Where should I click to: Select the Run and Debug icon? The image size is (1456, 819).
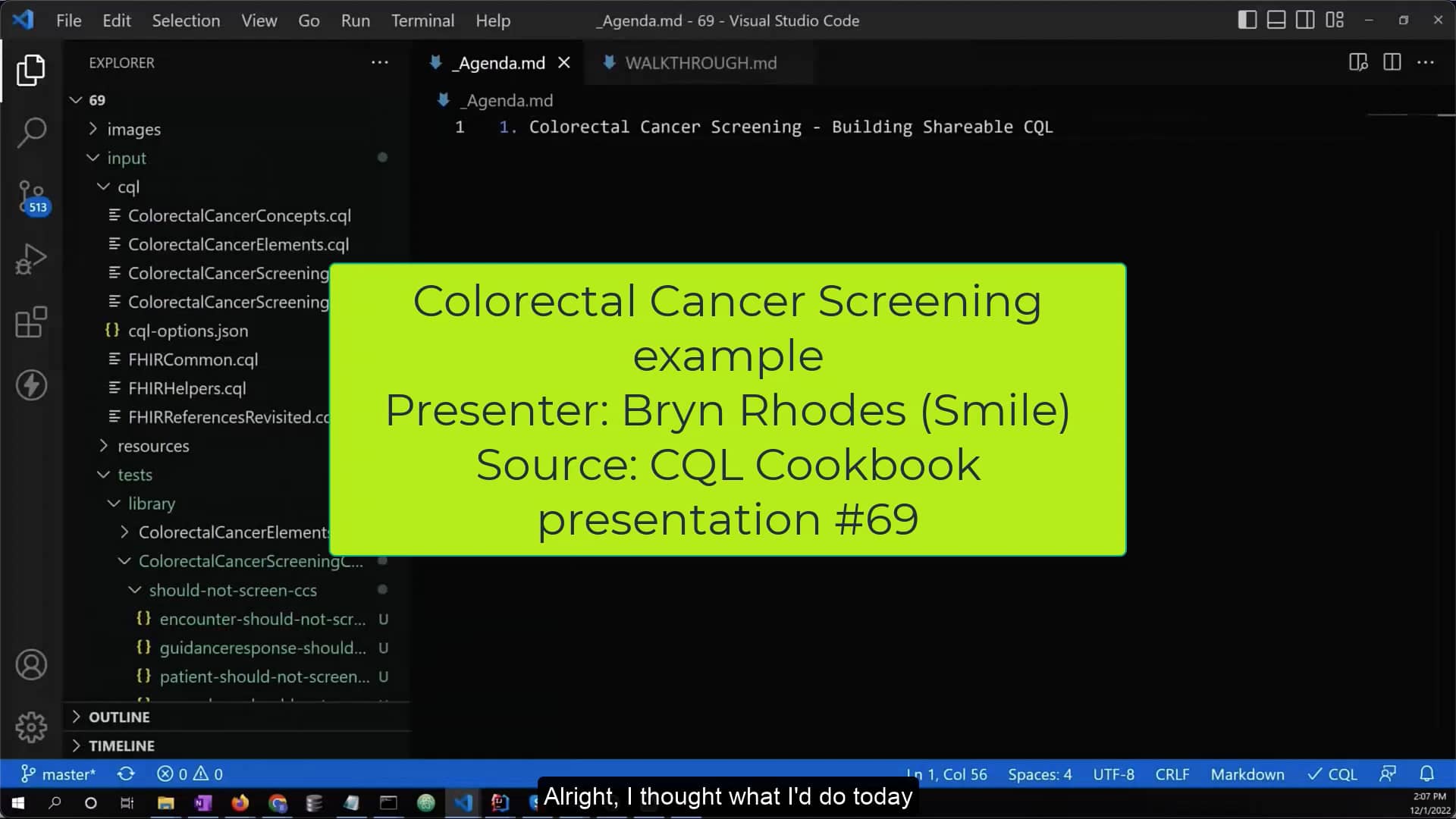[31, 259]
